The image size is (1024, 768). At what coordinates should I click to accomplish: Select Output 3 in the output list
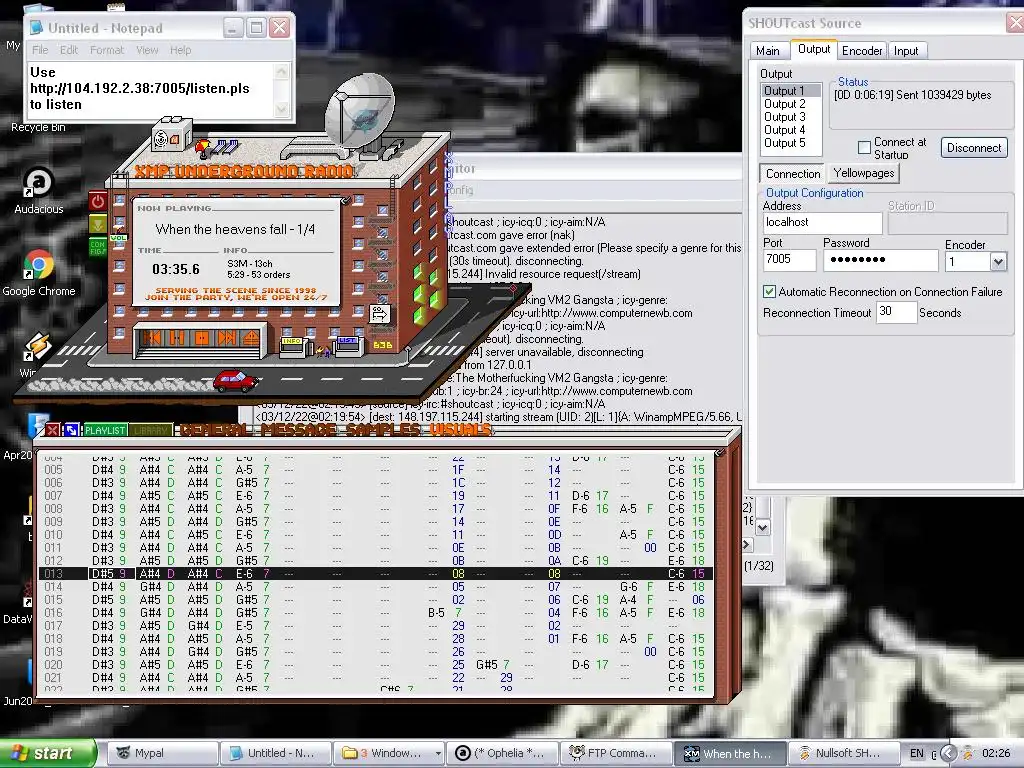click(x=791, y=117)
